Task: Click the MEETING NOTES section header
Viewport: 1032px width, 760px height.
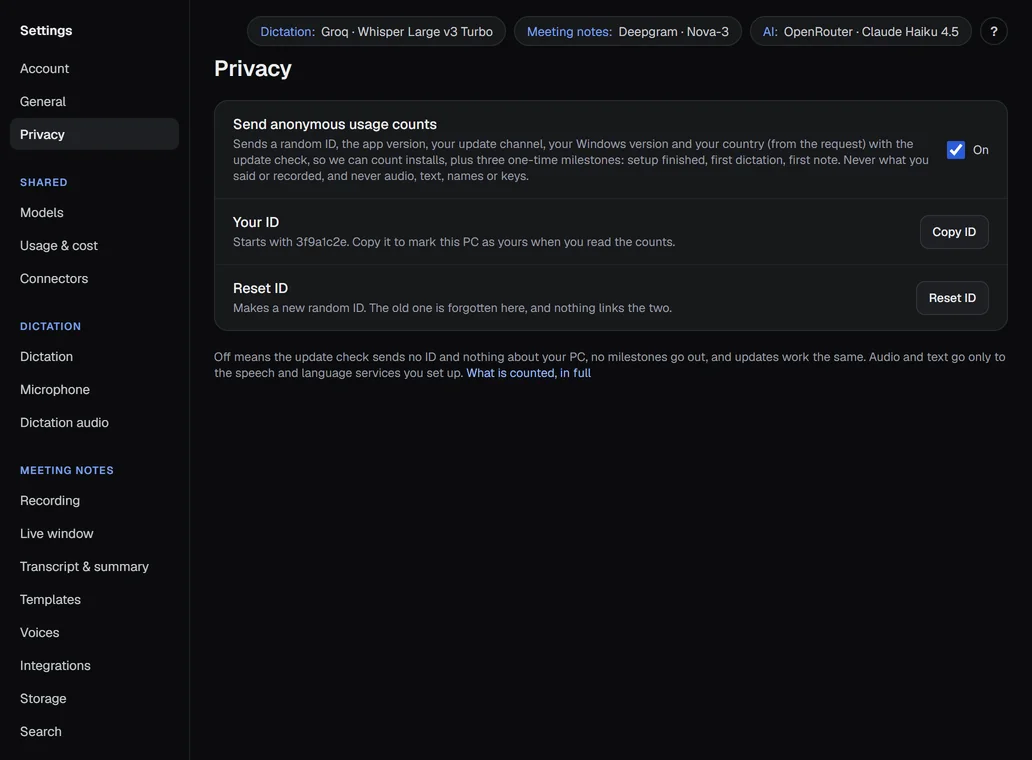Action: pos(66,470)
